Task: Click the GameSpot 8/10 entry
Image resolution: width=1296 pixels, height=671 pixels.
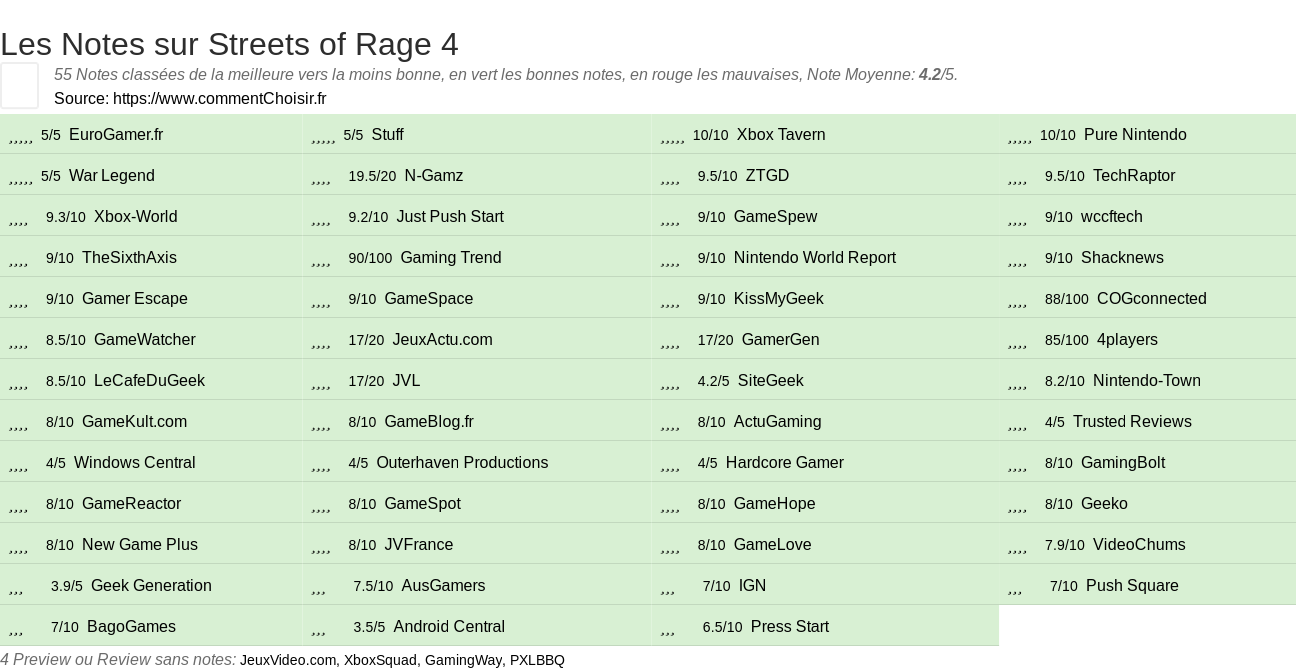Action: point(476,503)
